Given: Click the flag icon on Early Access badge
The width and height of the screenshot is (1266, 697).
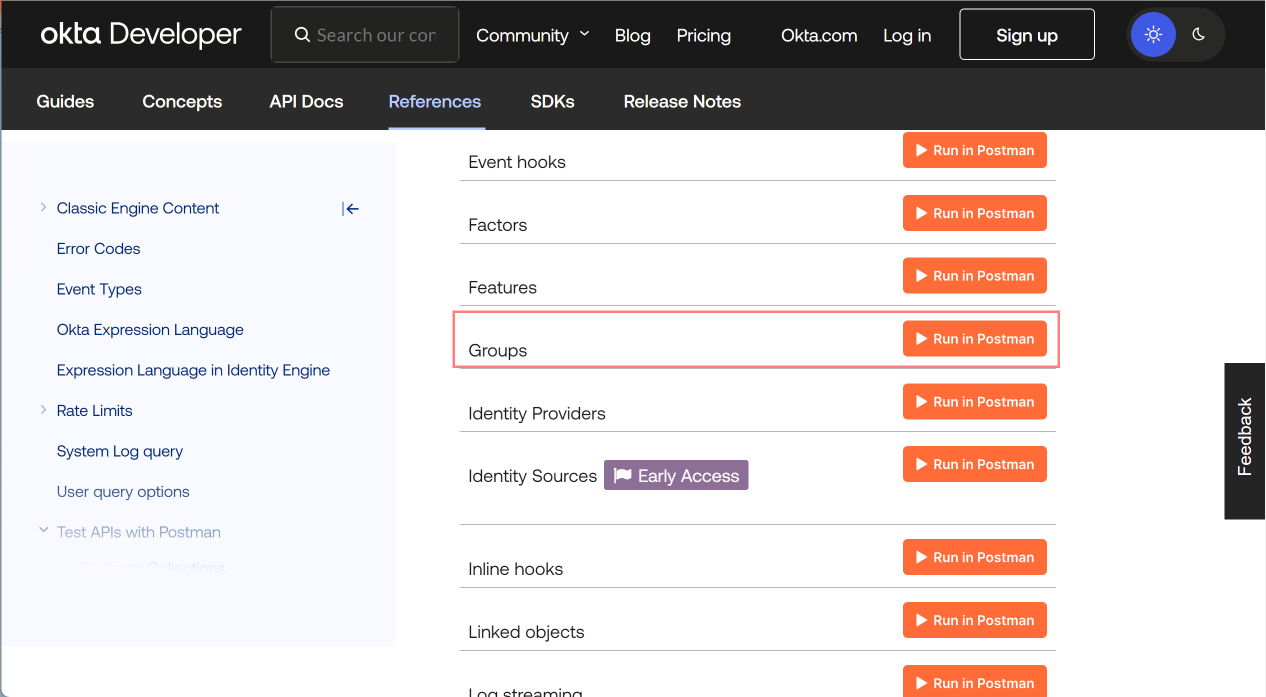Looking at the screenshot, I should click(622, 474).
